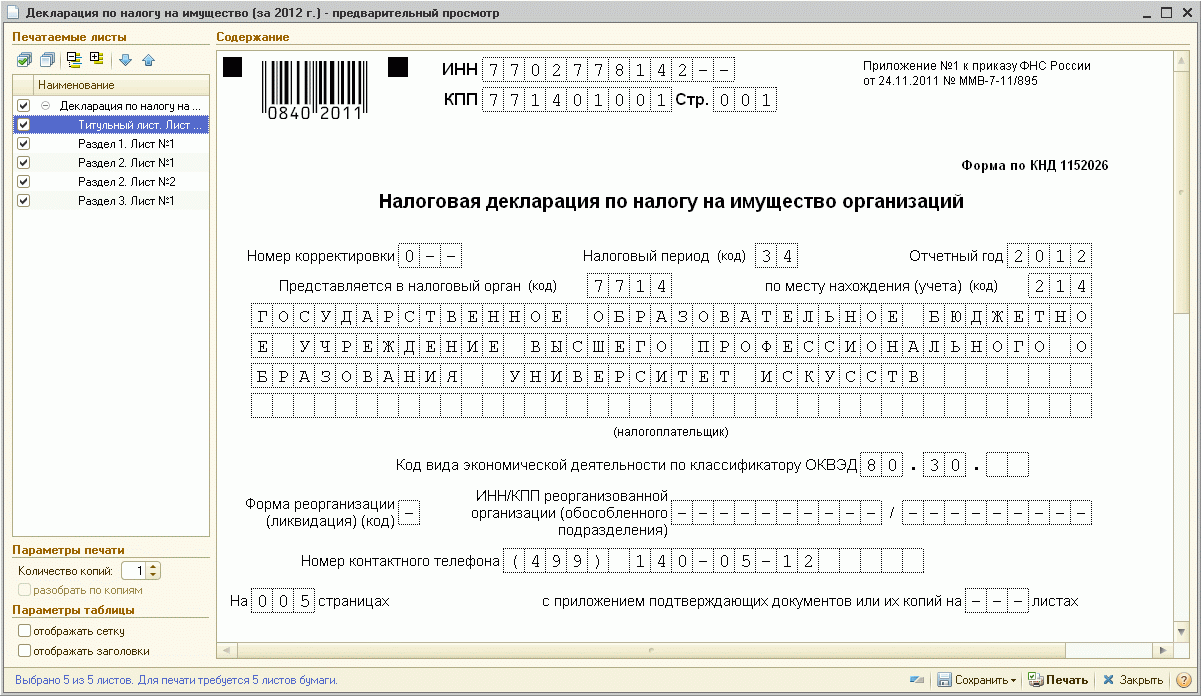Check all sheets toolbar icon
Image resolution: width=1201 pixels, height=696 pixels.
point(24,60)
